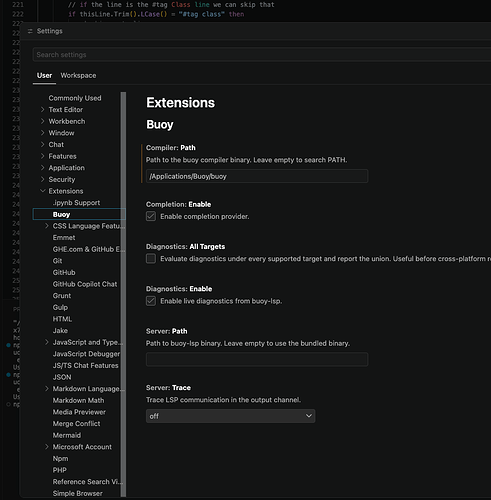Open GitHub extension settings
The width and height of the screenshot is (491, 500).
tap(64, 273)
